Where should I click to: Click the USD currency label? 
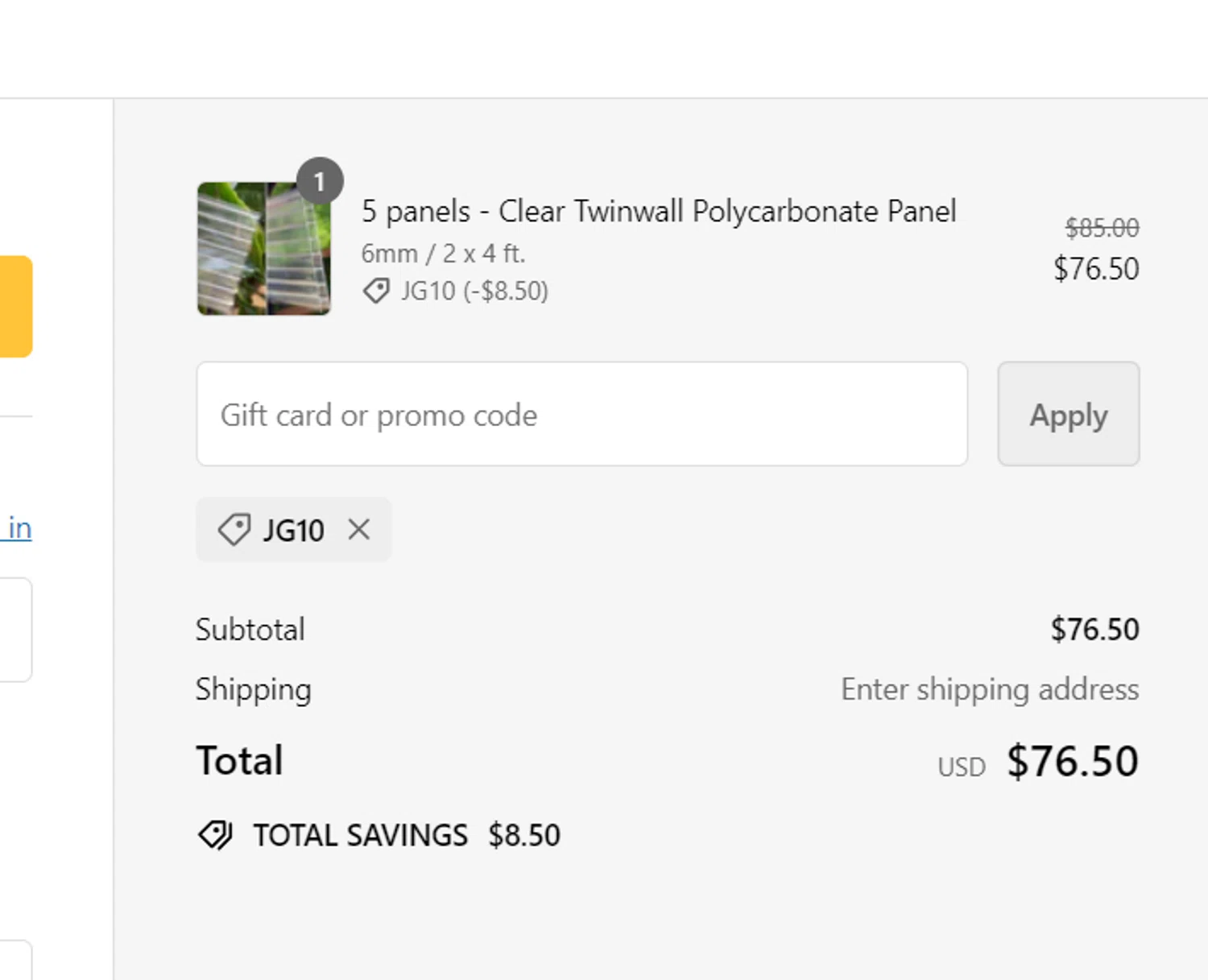coord(961,767)
